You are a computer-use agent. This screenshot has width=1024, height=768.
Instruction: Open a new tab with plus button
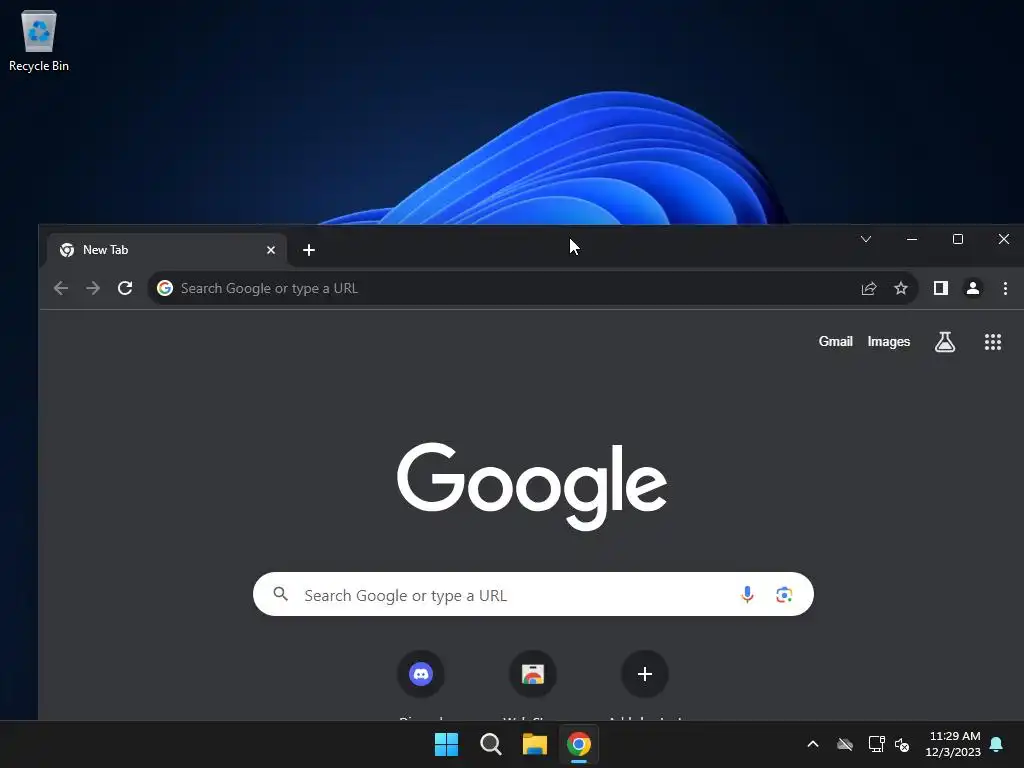click(309, 250)
